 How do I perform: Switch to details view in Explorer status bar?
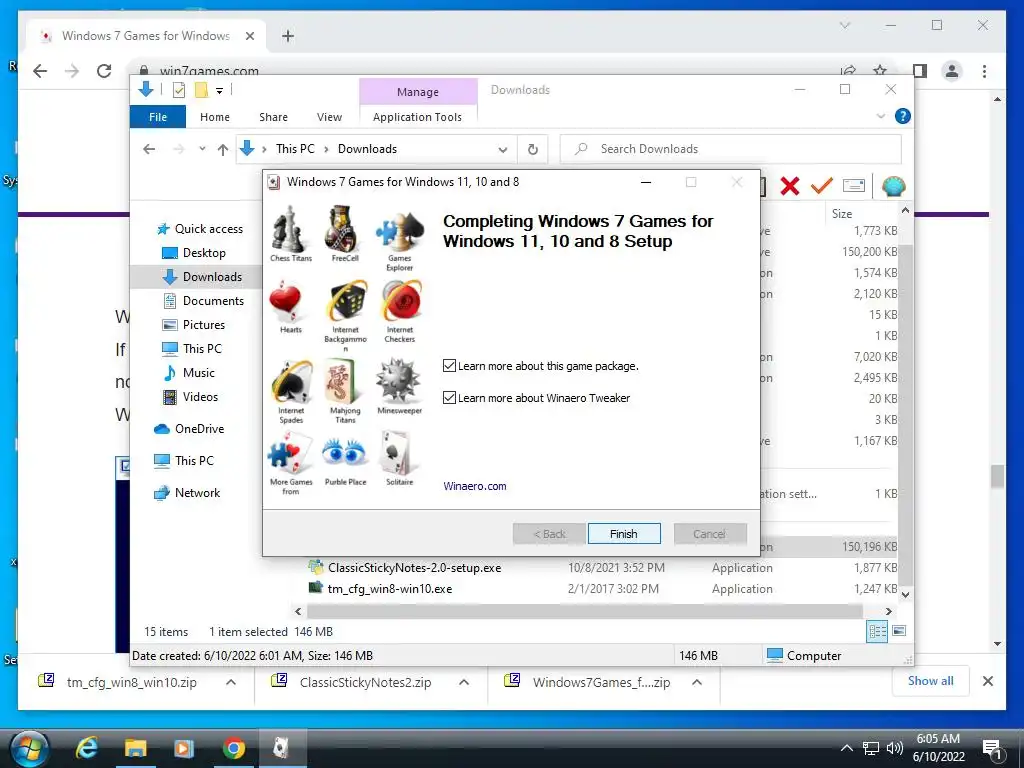click(877, 631)
